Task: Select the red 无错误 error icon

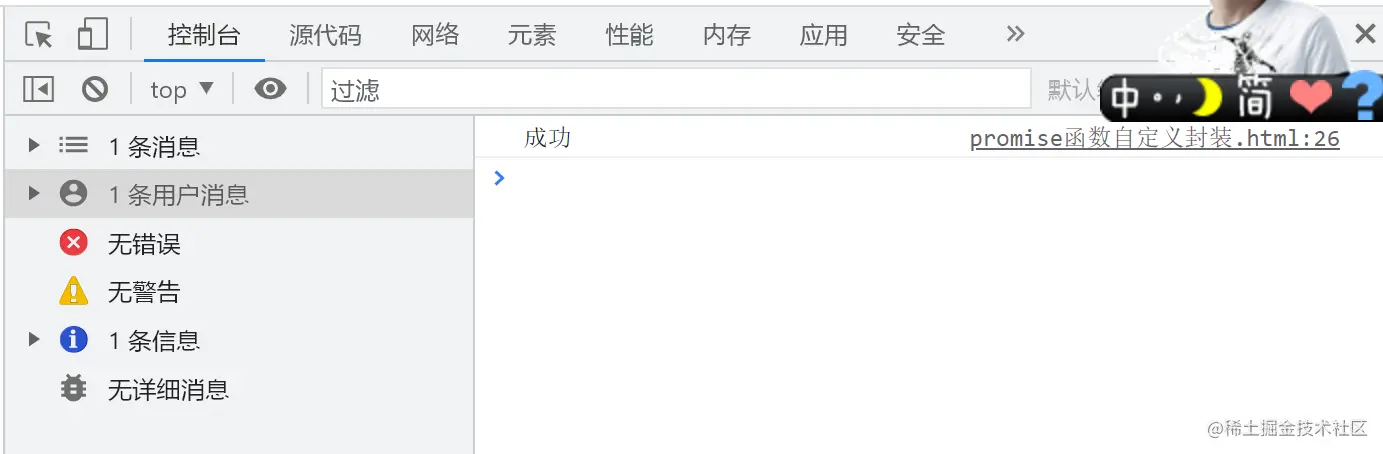Action: tap(74, 243)
